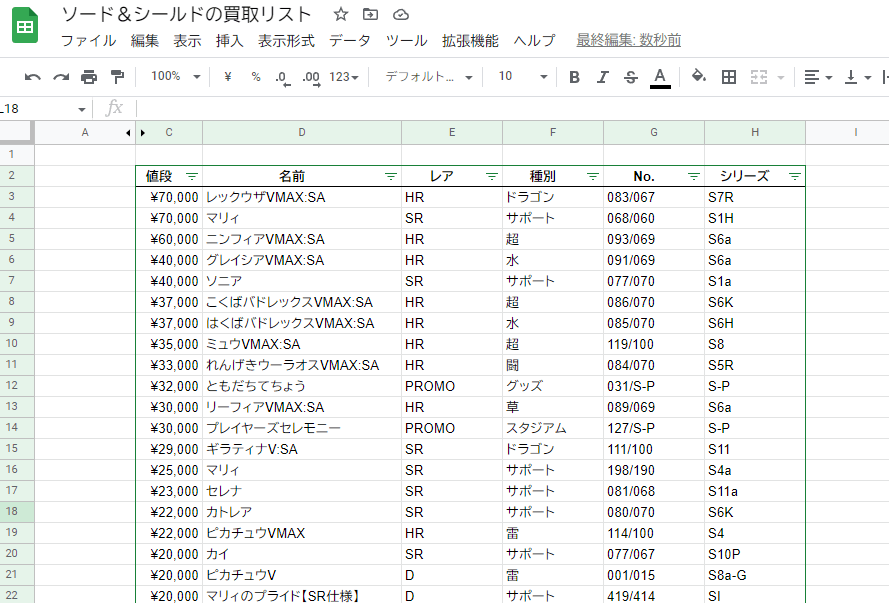Select cell レックウザVMAX:SA

[x=302, y=197]
